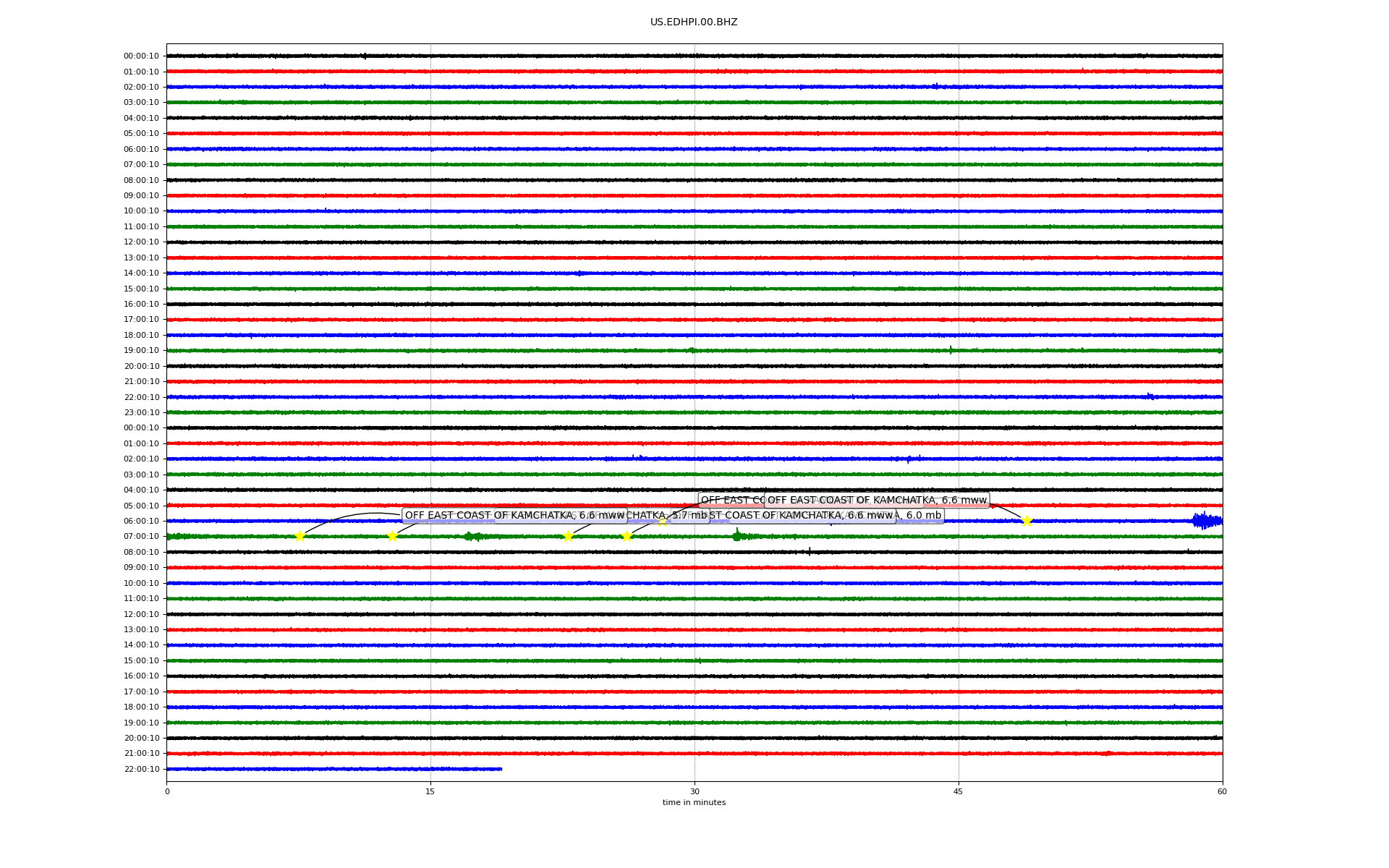Screen dimensions: 1389x868
Task: Select the x-axis tick label 30
Action: tap(694, 791)
